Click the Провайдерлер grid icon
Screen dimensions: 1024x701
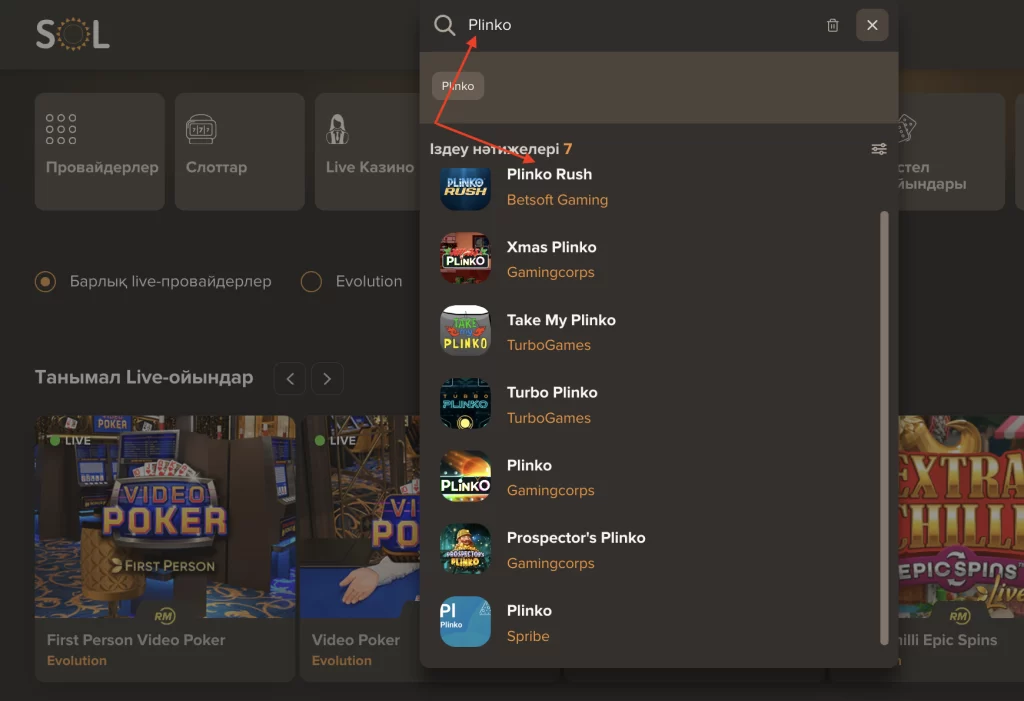point(61,129)
